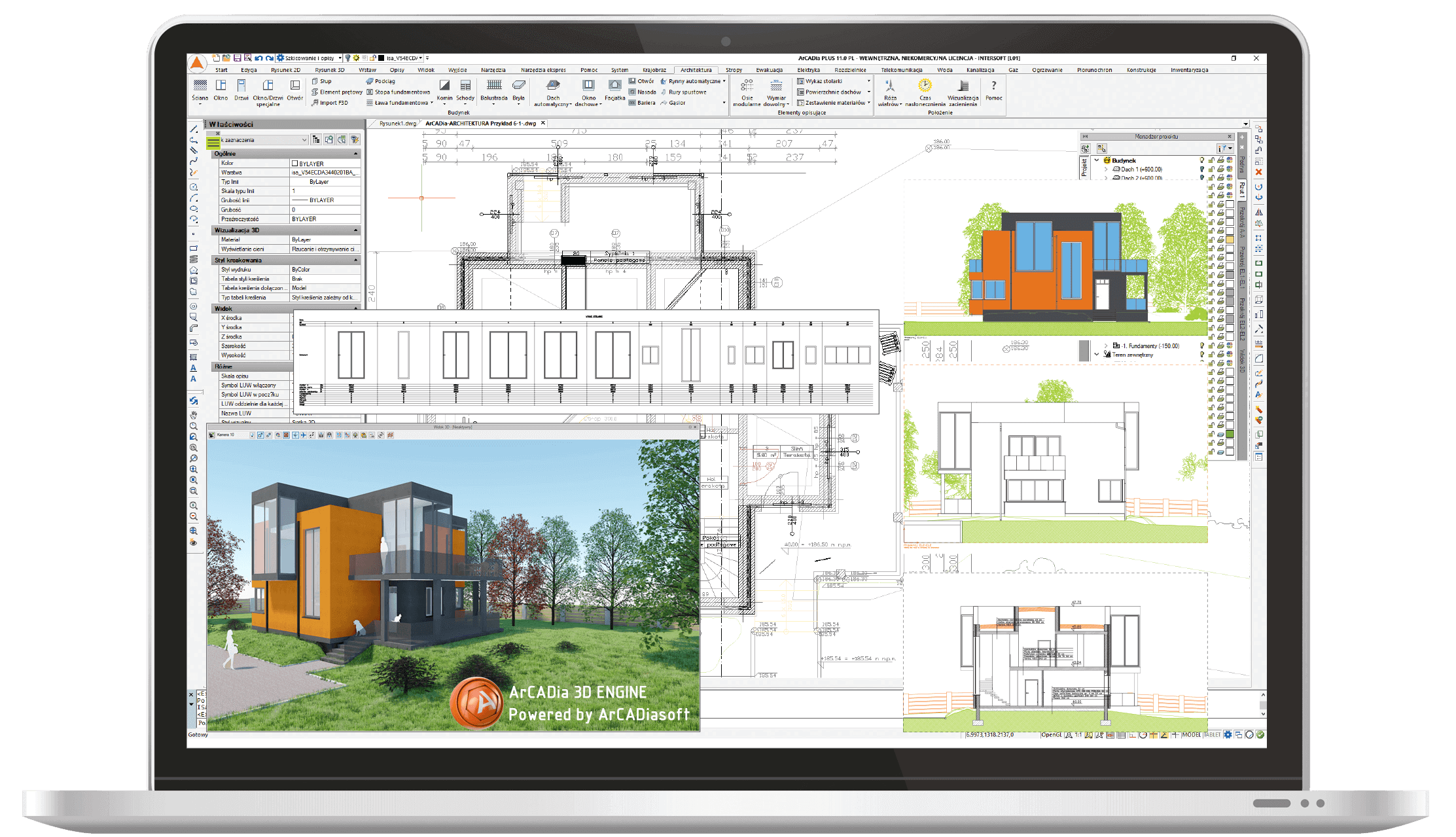Click the Okno/Drzwi specjalne tool
The image size is (1456, 837).
(268, 92)
